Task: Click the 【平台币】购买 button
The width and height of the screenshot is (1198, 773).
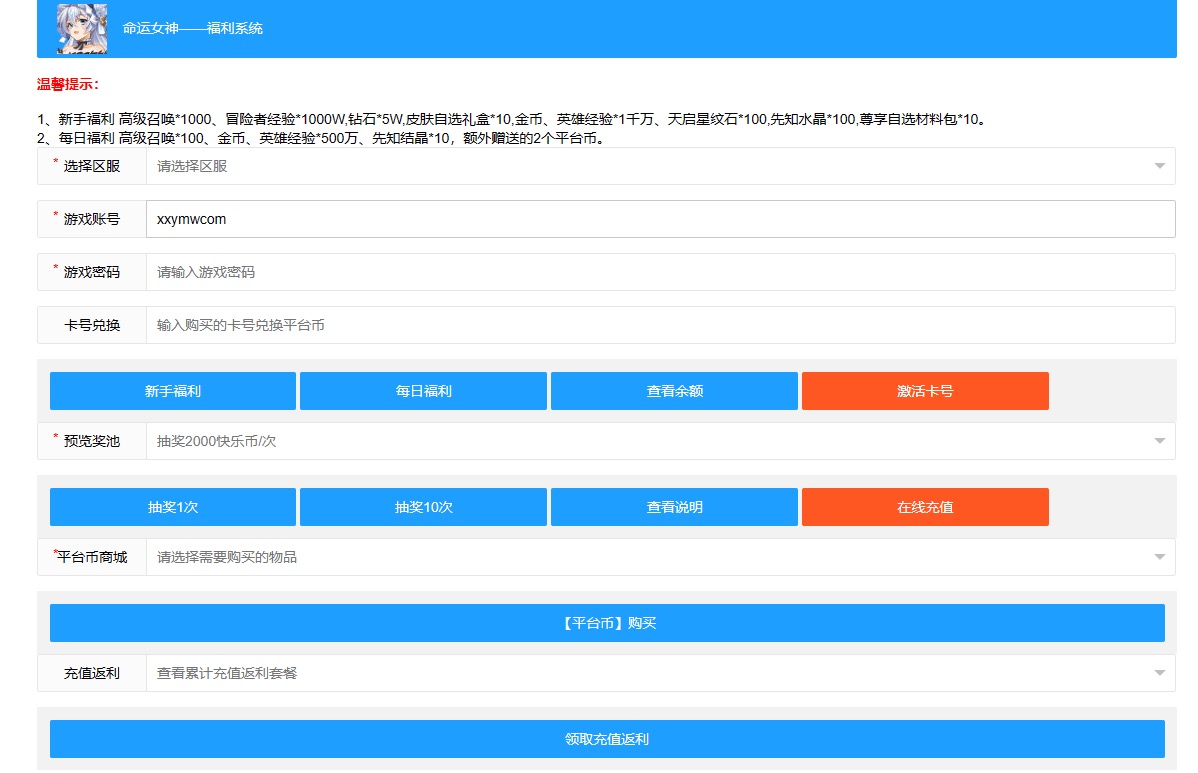Action: [x=607, y=623]
